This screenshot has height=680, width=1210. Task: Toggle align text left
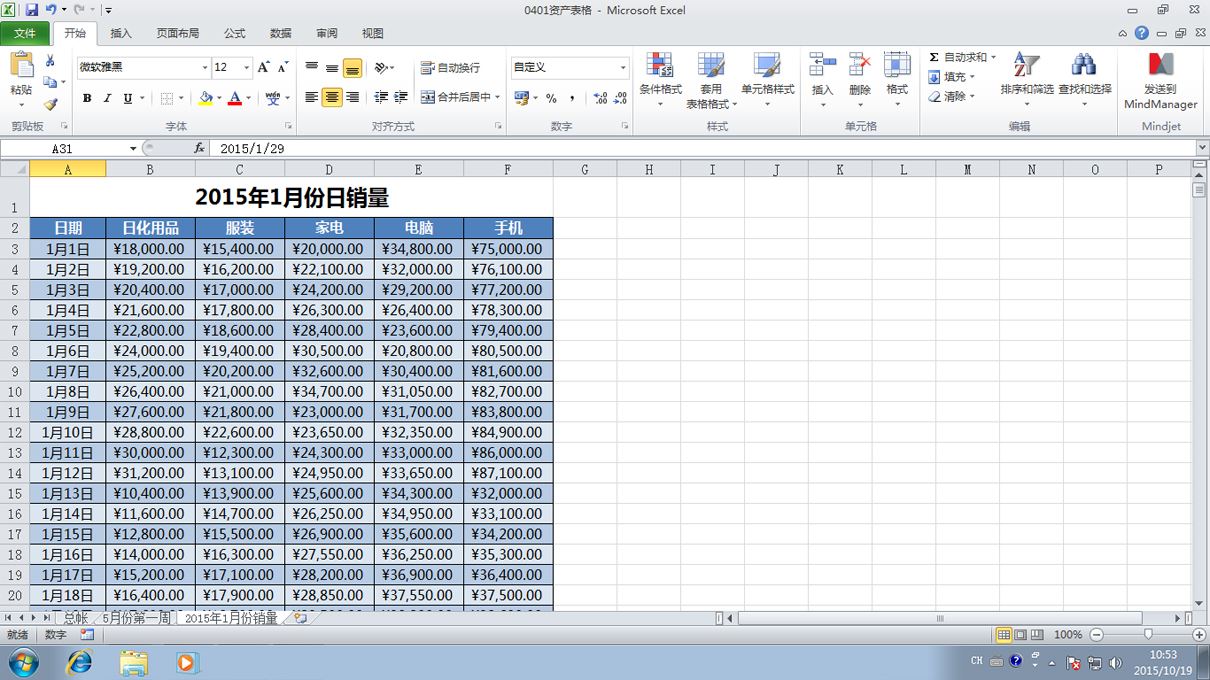coord(312,98)
